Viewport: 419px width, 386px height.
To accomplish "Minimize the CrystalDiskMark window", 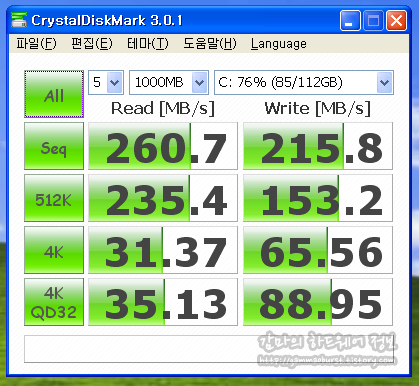I will (350, 21).
